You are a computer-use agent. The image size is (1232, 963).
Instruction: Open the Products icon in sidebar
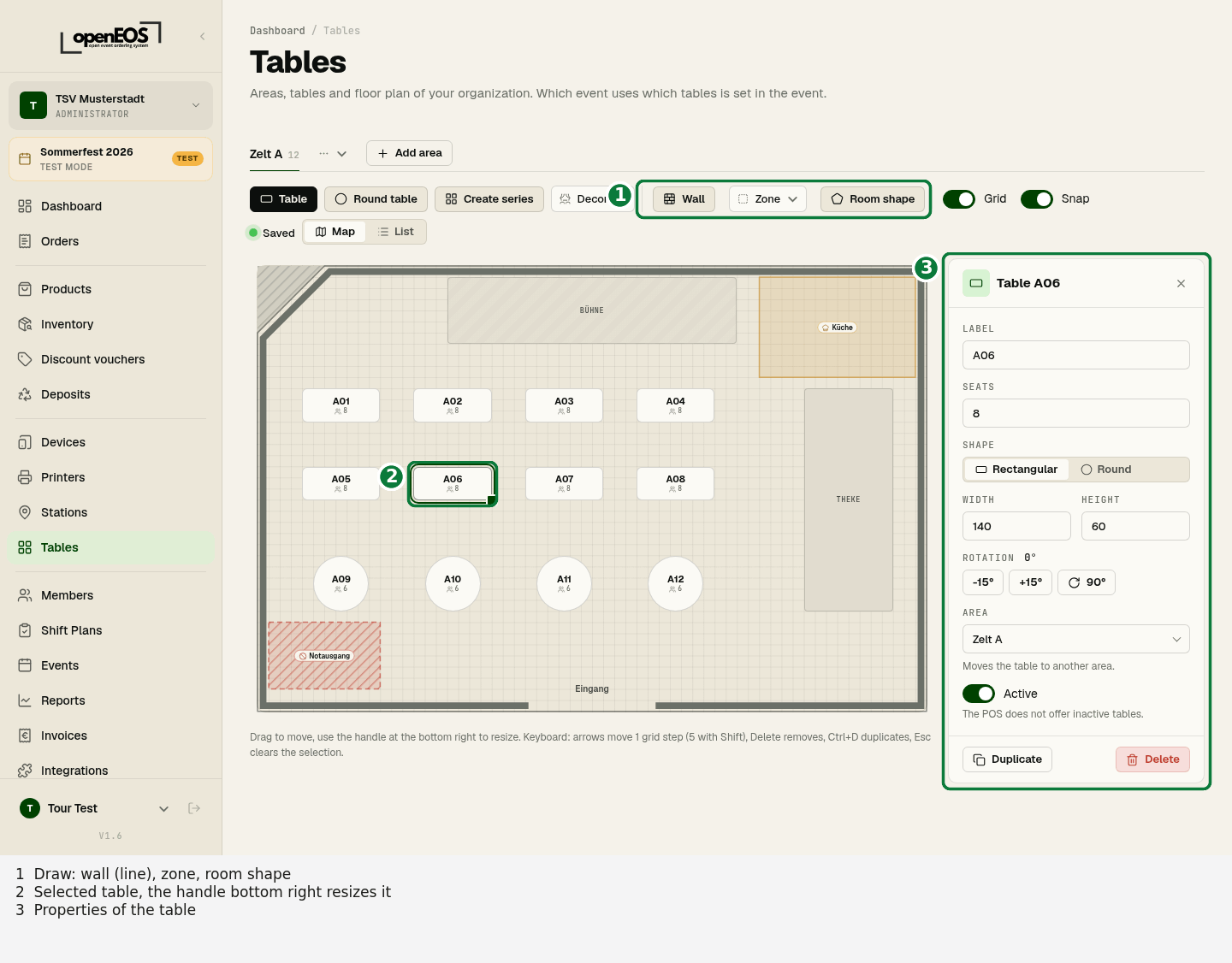[25, 289]
